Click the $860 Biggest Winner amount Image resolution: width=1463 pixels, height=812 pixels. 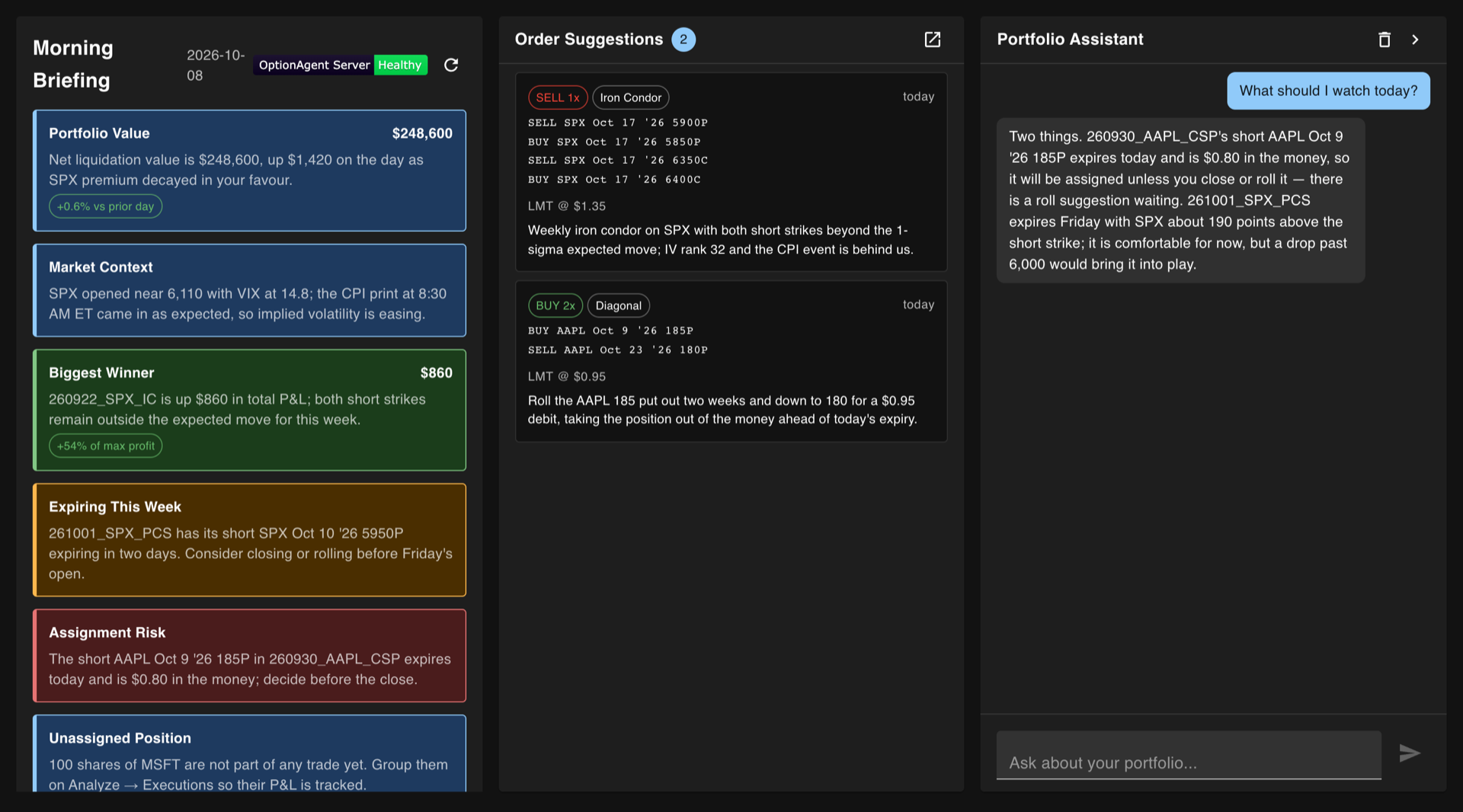pos(437,372)
